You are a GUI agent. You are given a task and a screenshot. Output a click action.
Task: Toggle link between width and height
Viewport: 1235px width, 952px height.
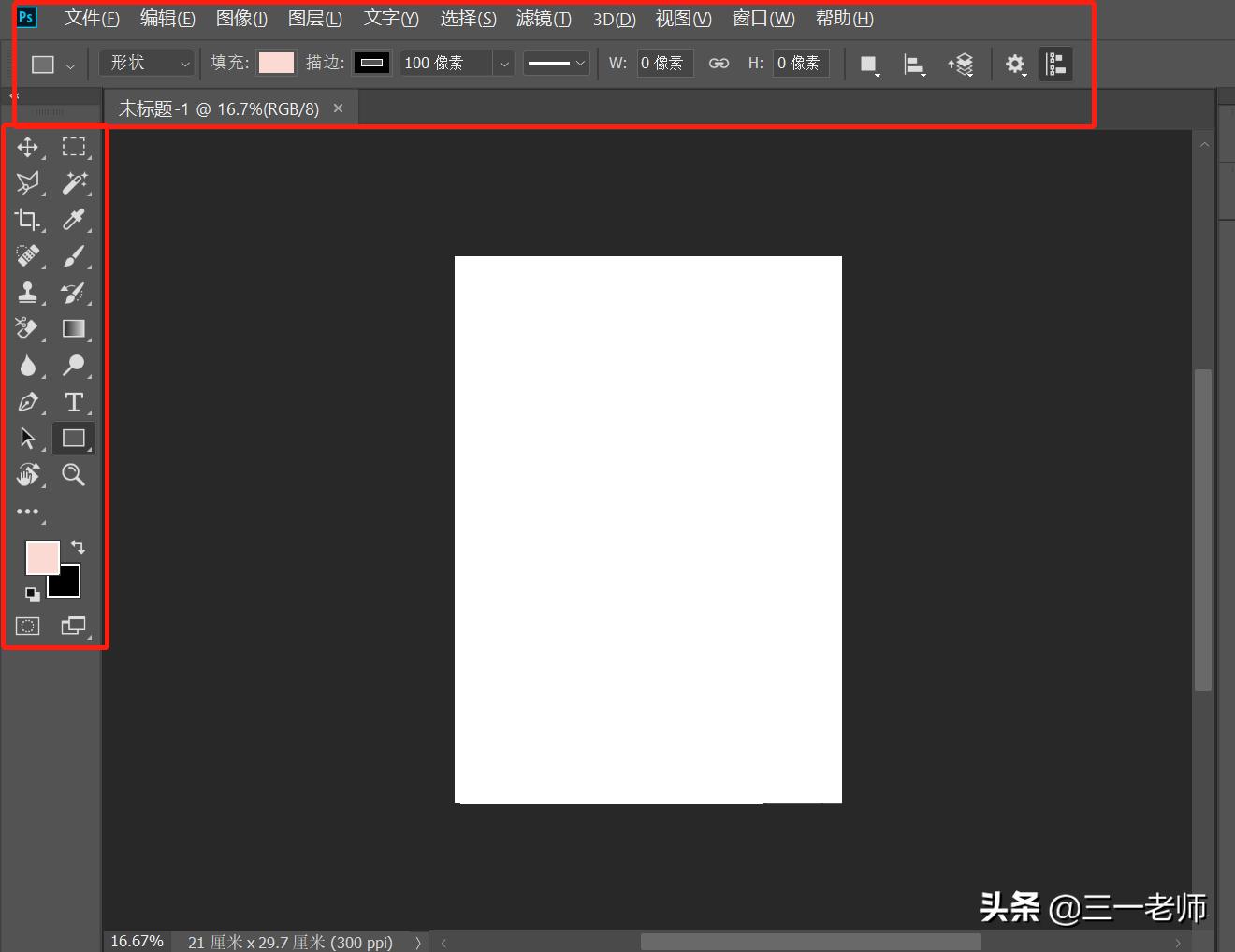point(719,64)
